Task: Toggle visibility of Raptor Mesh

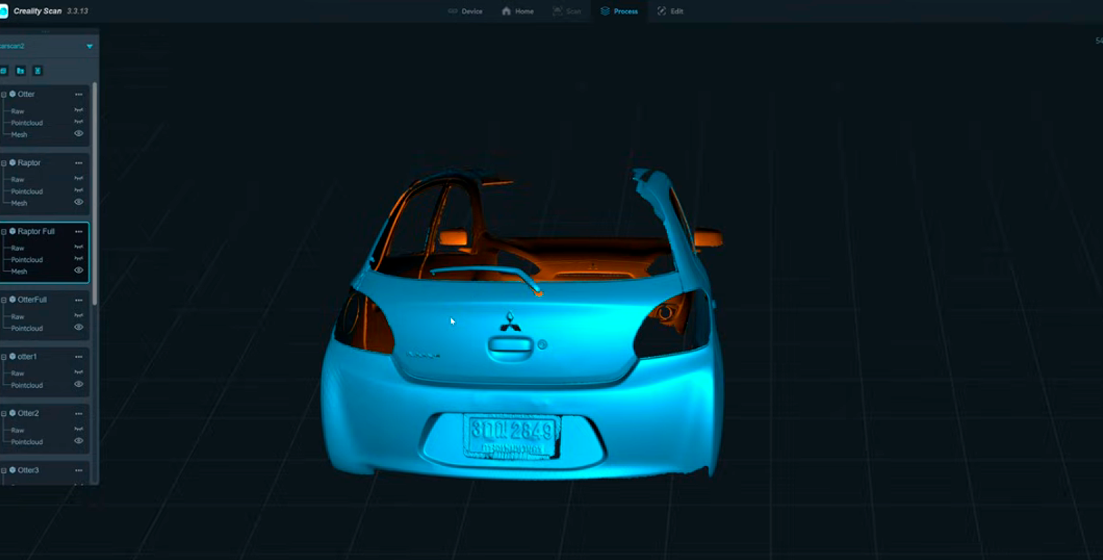Action: click(x=79, y=203)
